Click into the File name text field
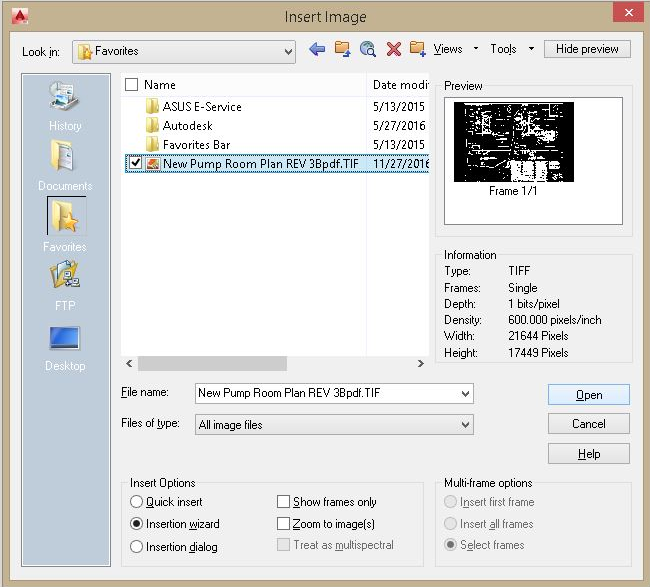 [327, 393]
